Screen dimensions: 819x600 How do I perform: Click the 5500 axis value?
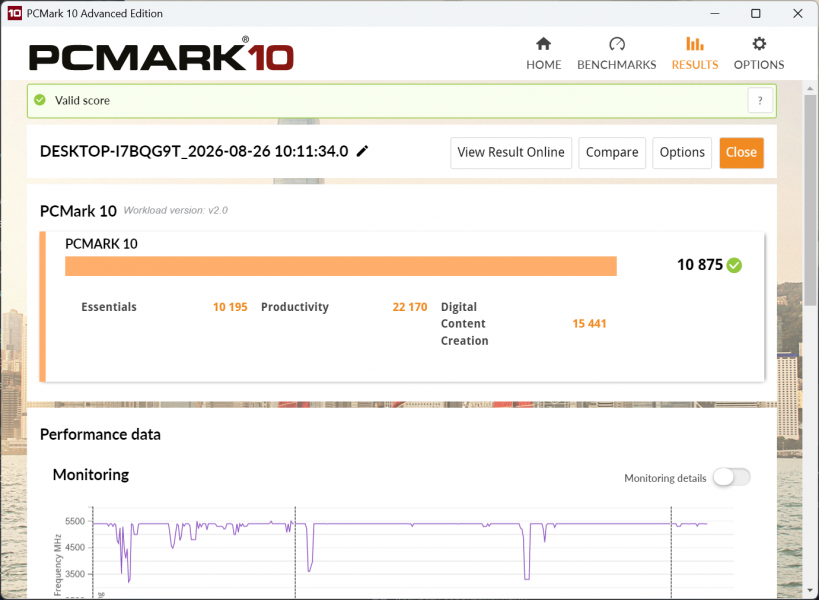pos(75,521)
